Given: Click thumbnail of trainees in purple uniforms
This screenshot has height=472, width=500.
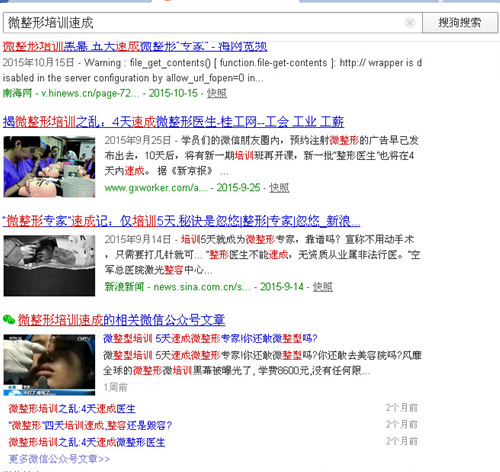Looking at the screenshot, I should (x=49, y=166).
